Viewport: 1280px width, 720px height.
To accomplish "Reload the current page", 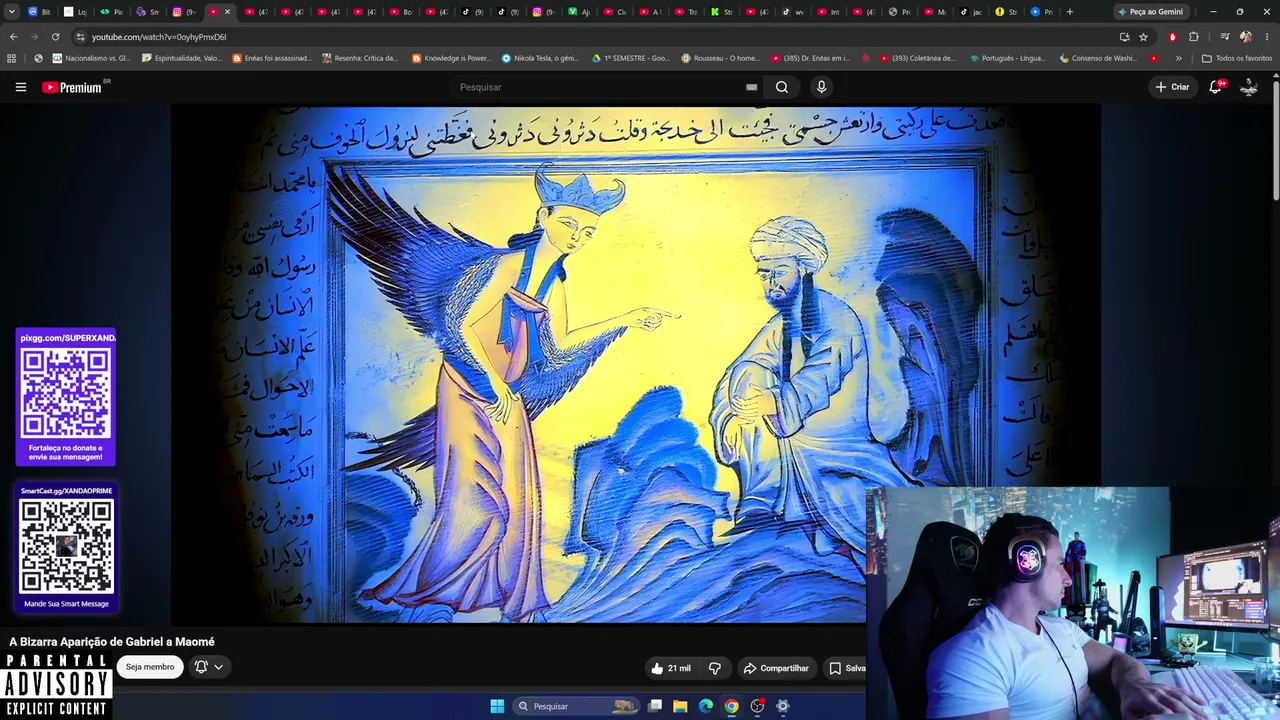I will pos(55,37).
